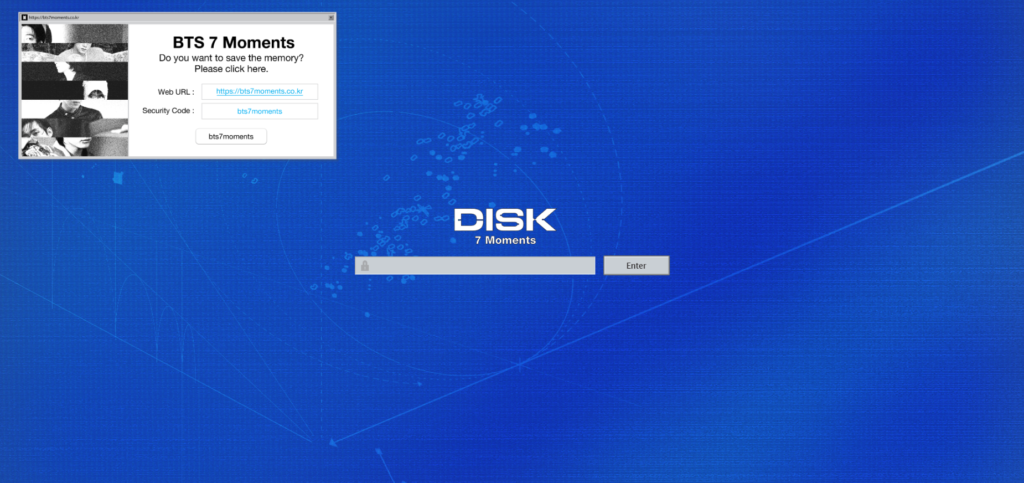Click the 'Security Code :' label
This screenshot has height=483, width=1024.
click(x=168, y=111)
